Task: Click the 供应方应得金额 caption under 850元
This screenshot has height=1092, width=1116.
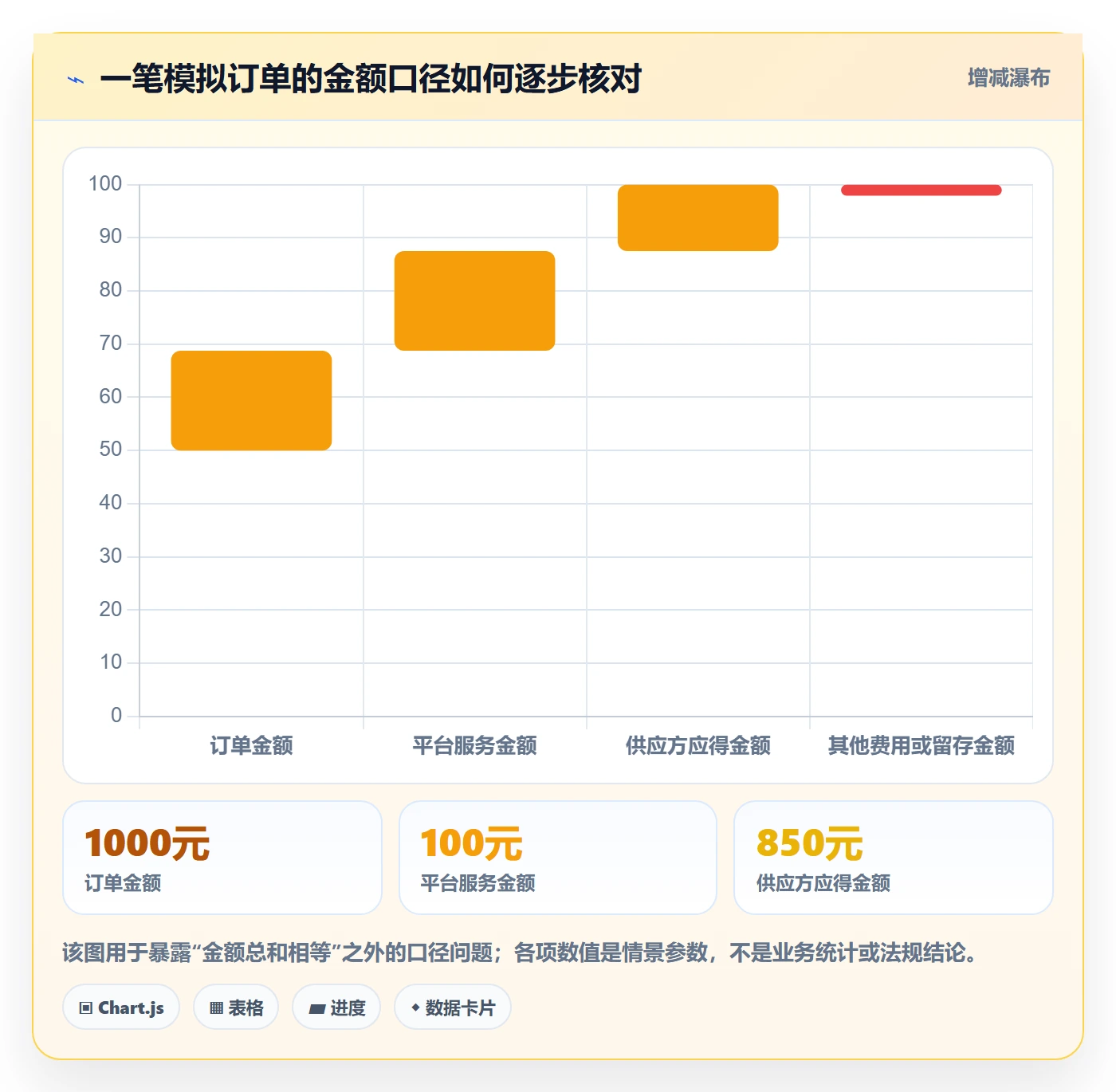Action: [823, 883]
